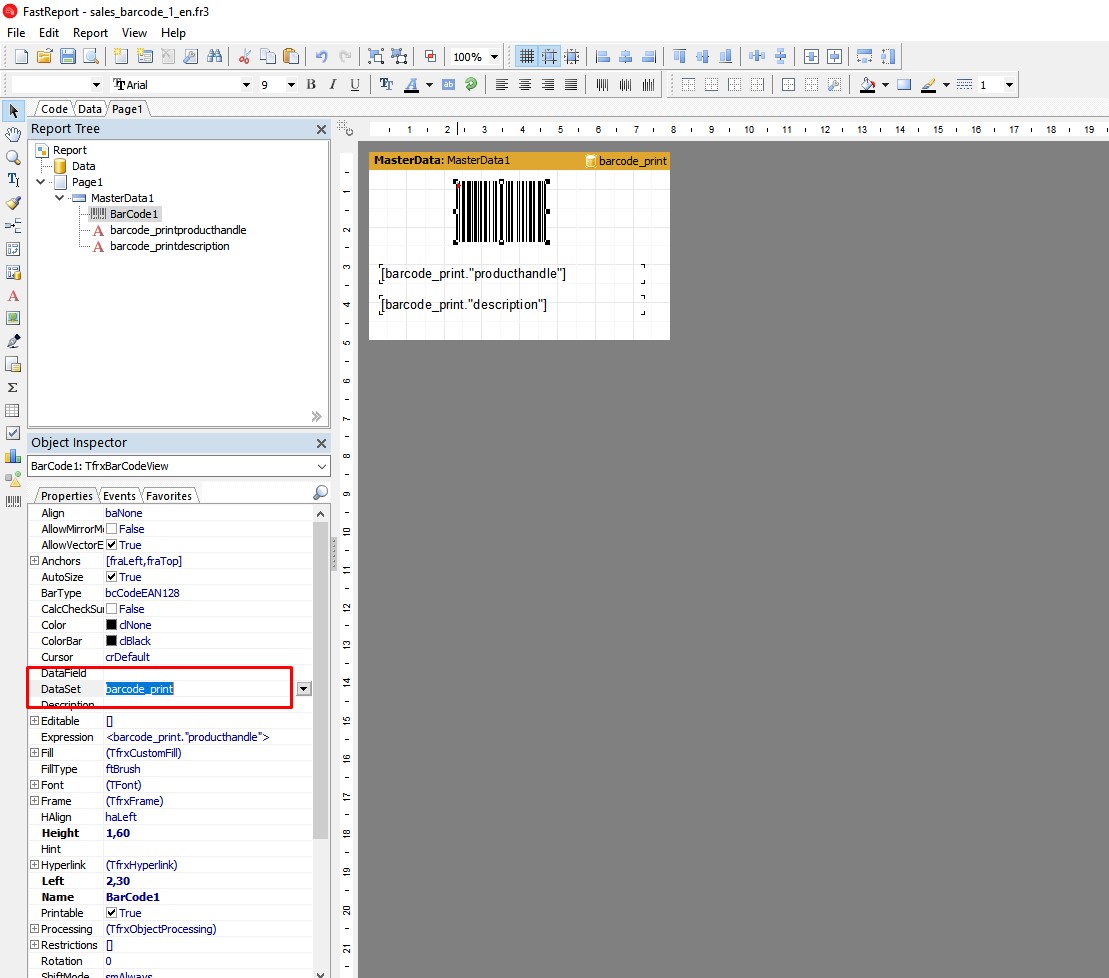
Task: Toggle the Show Grid button
Action: tap(527, 57)
